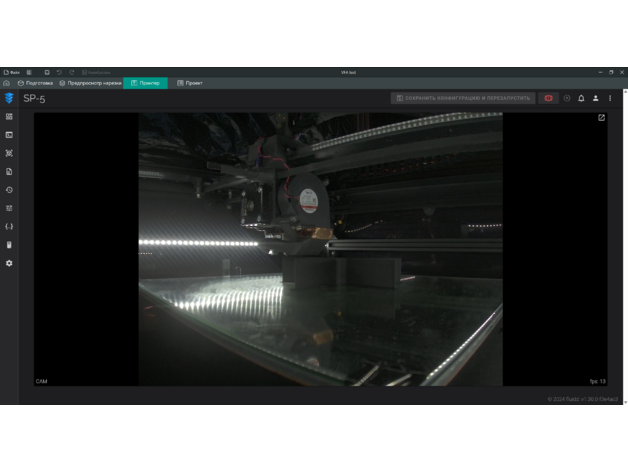Click the home icon in tab bar
Viewport: 628px width, 472px height.
(x=7, y=83)
